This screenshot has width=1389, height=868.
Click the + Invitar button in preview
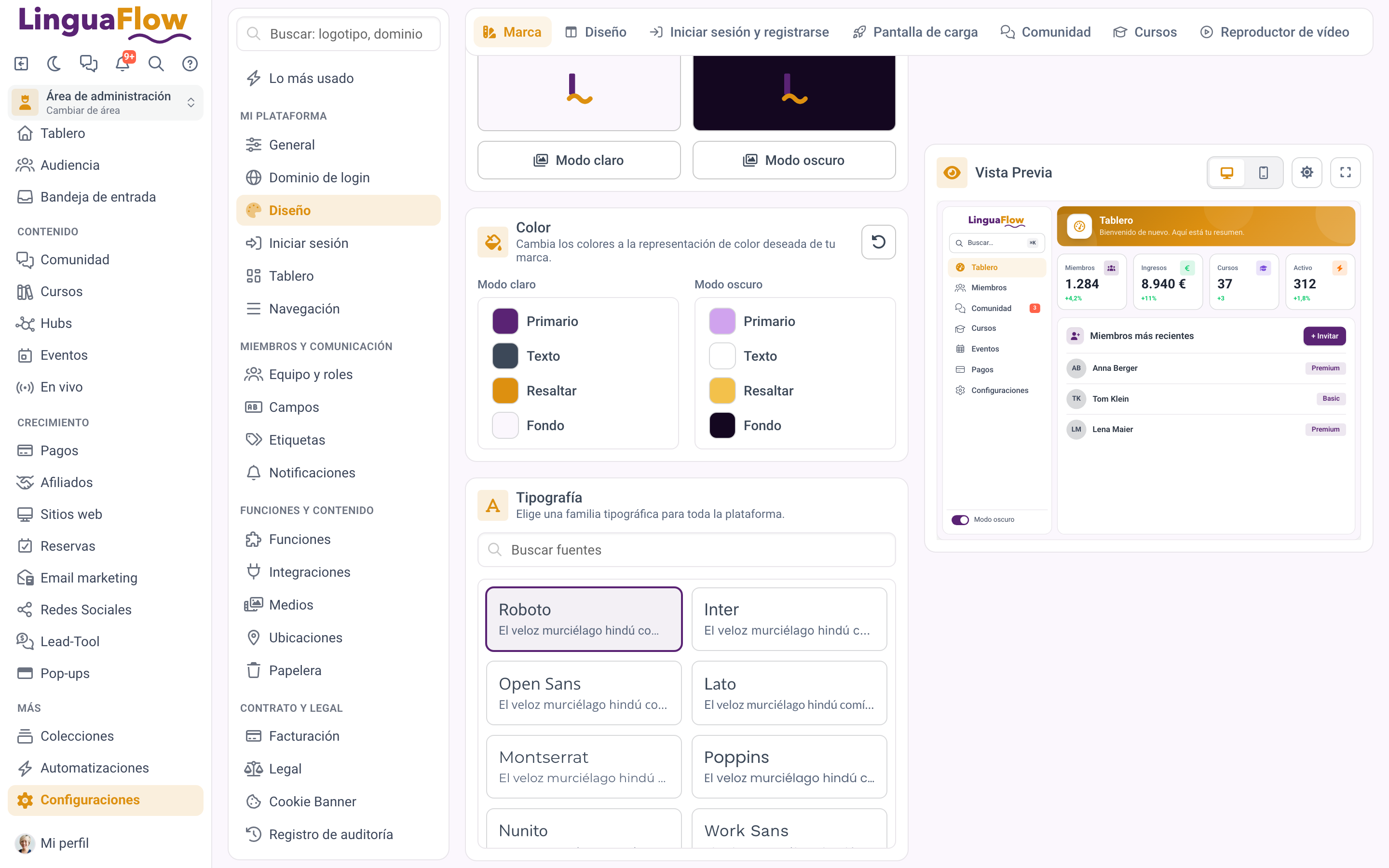pyautogui.click(x=1324, y=336)
